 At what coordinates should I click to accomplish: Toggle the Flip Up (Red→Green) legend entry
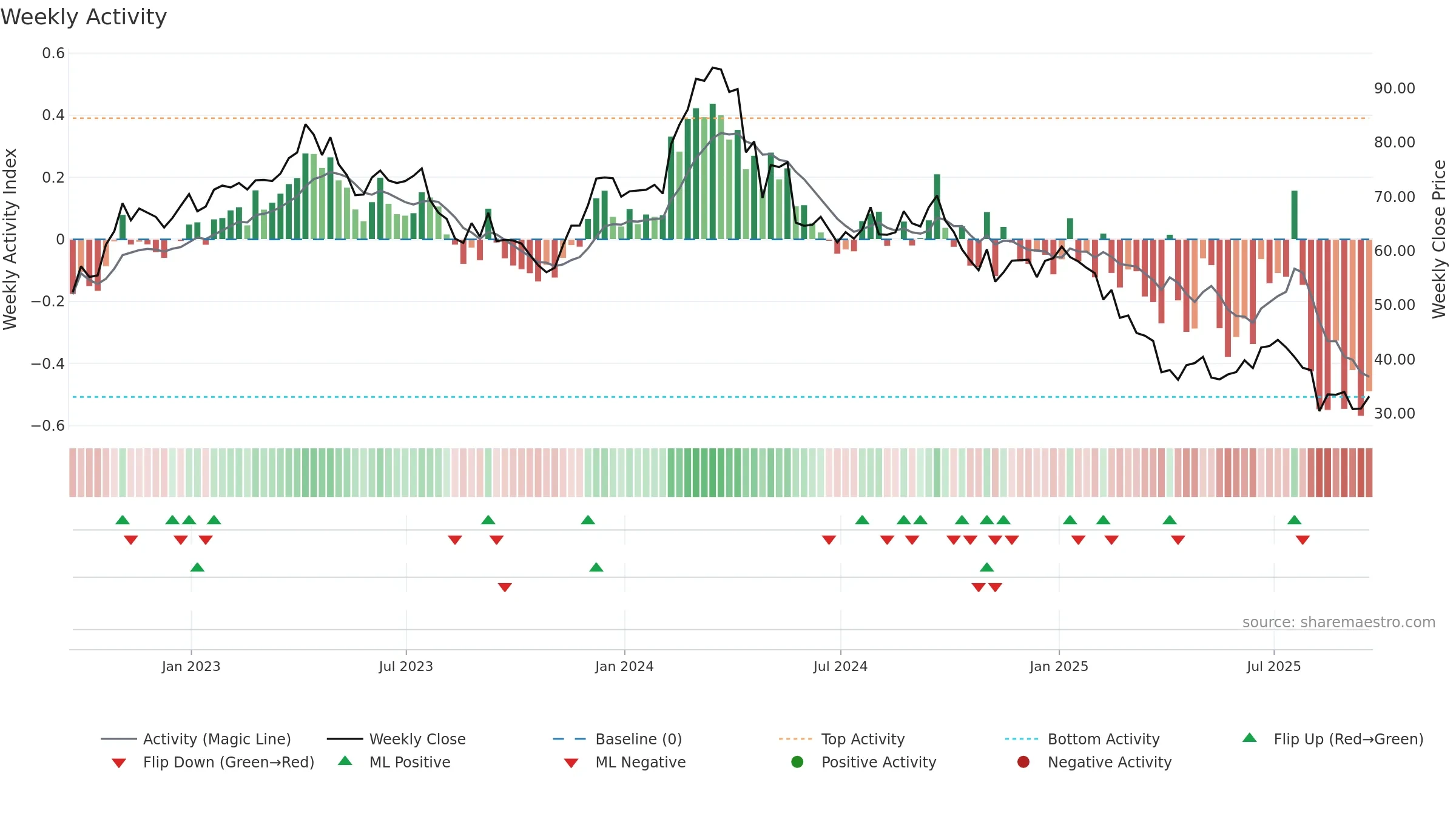1333,739
